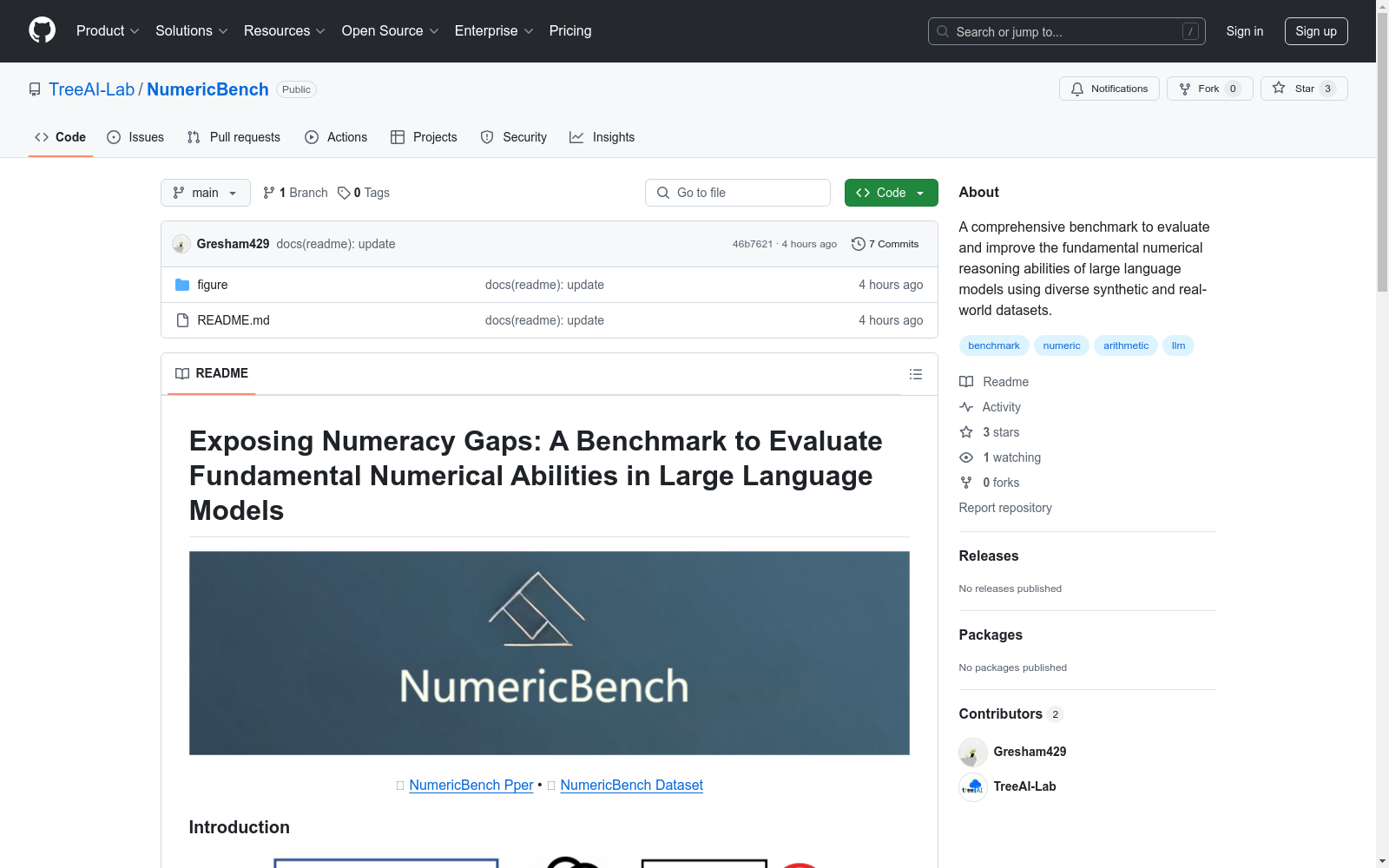Open the README.md latest commit message
This screenshot has width=1389, height=868.
(x=544, y=320)
